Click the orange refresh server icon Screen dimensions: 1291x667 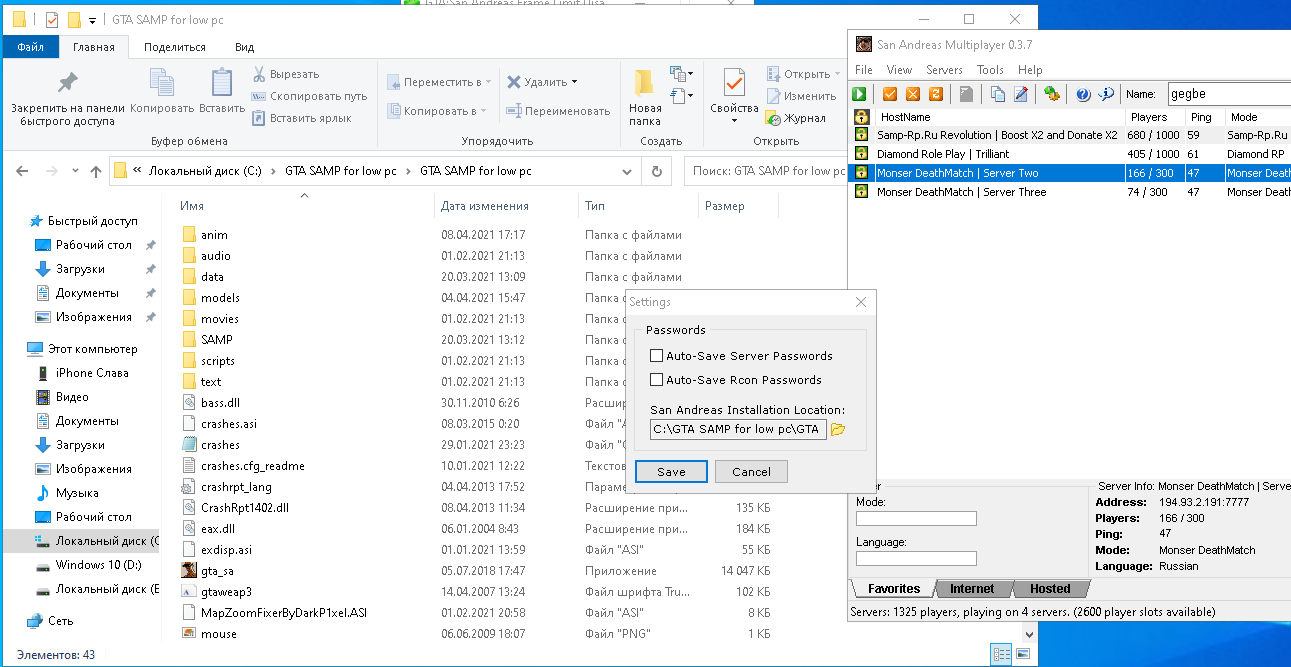pyautogui.click(x=936, y=94)
